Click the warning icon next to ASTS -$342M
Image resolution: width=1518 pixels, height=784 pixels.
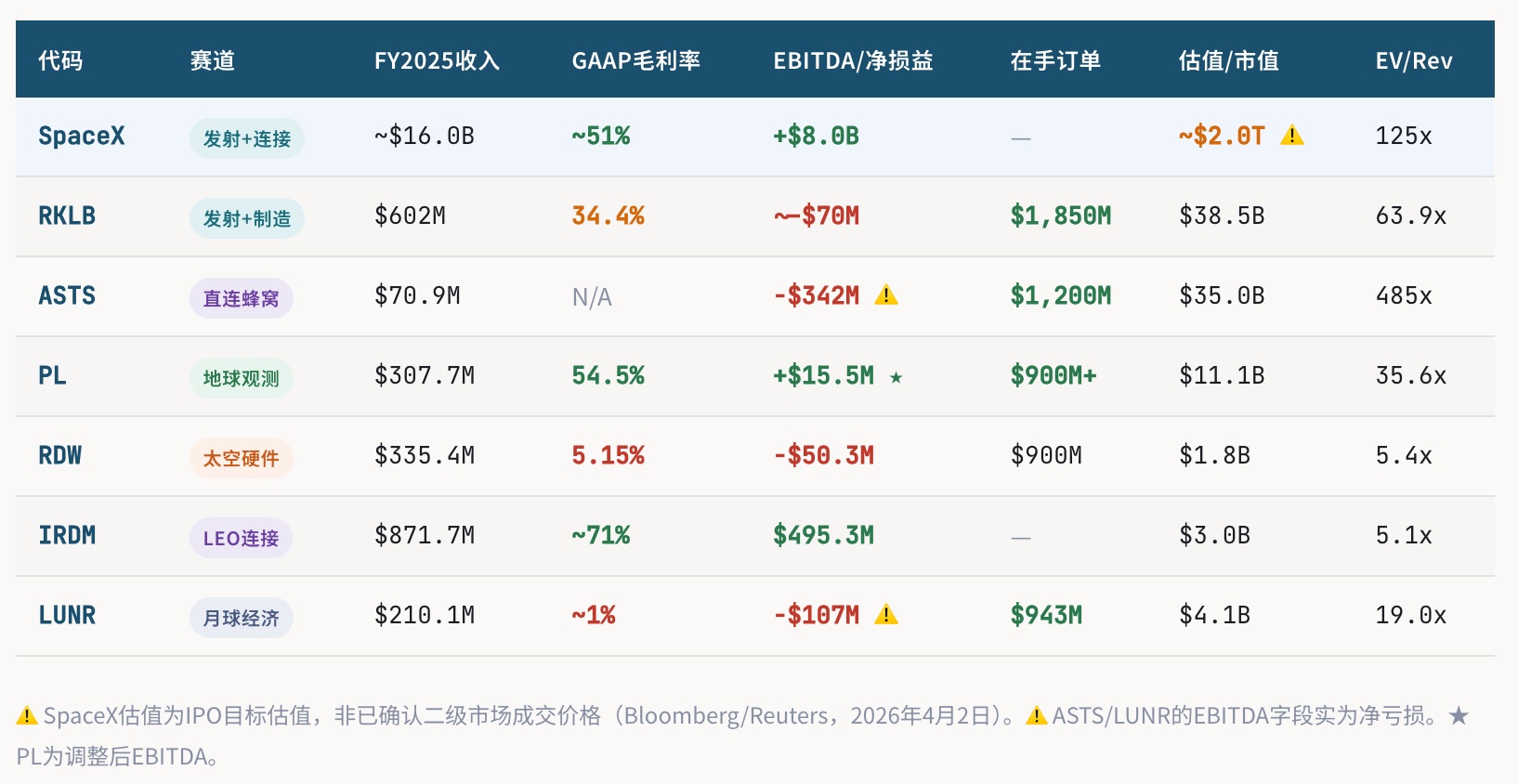coord(886,295)
